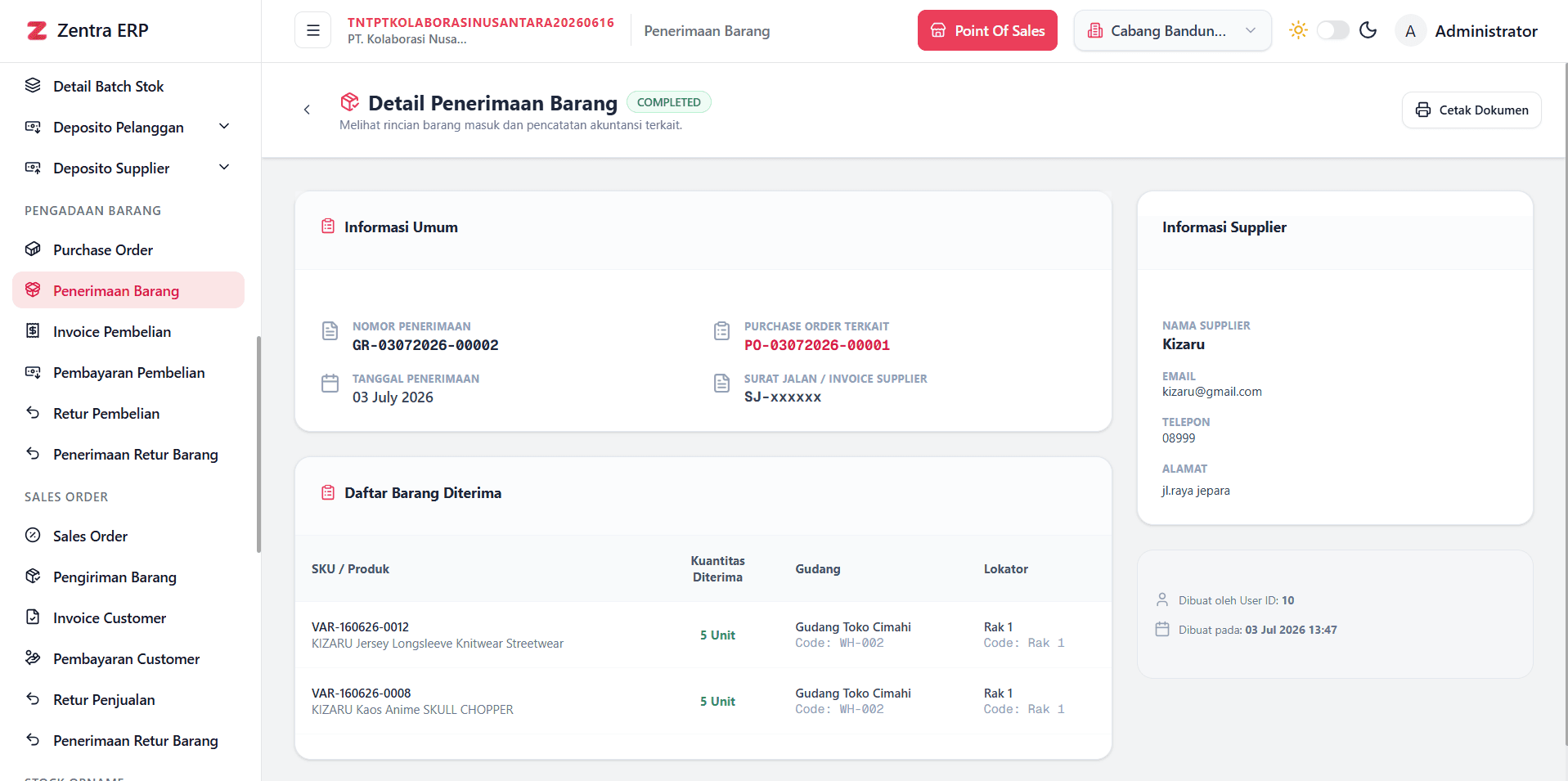This screenshot has height=781, width=1568.
Task: Click the Cetak Dokumen button
Action: tap(1471, 110)
